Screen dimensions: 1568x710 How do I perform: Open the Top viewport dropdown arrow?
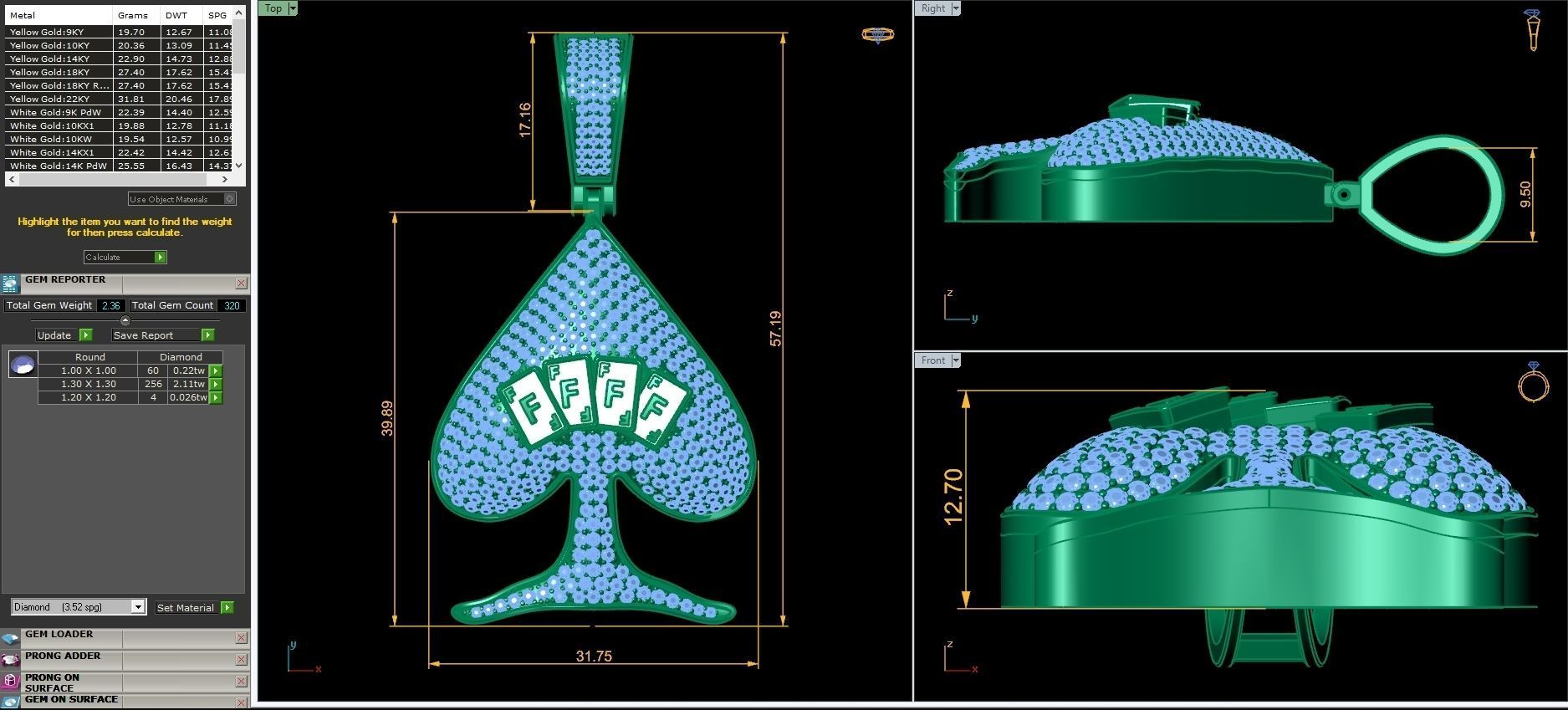tap(292, 8)
